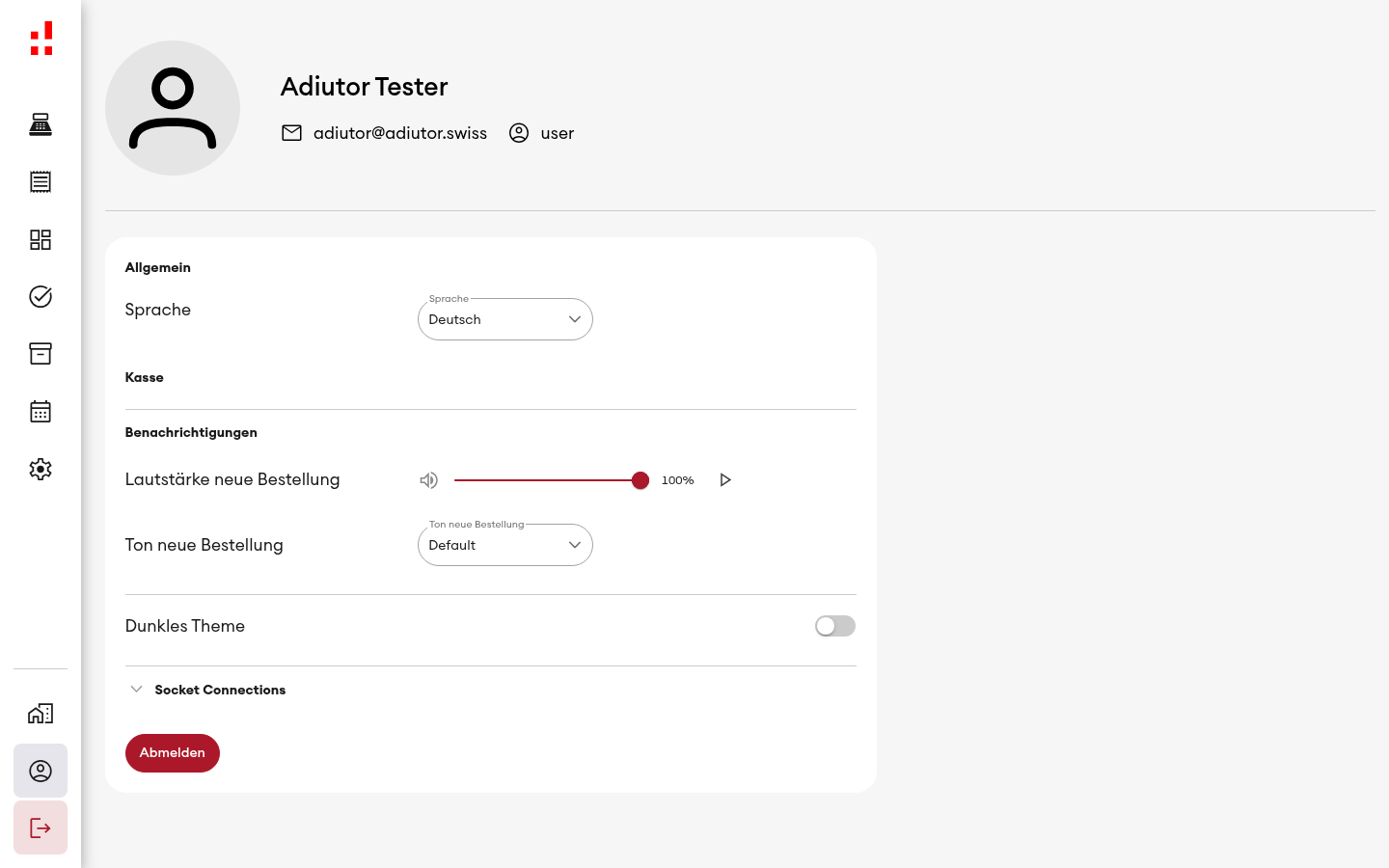The image size is (1389, 868).
Task: Open the calendar sidebar icon
Action: coord(41,412)
